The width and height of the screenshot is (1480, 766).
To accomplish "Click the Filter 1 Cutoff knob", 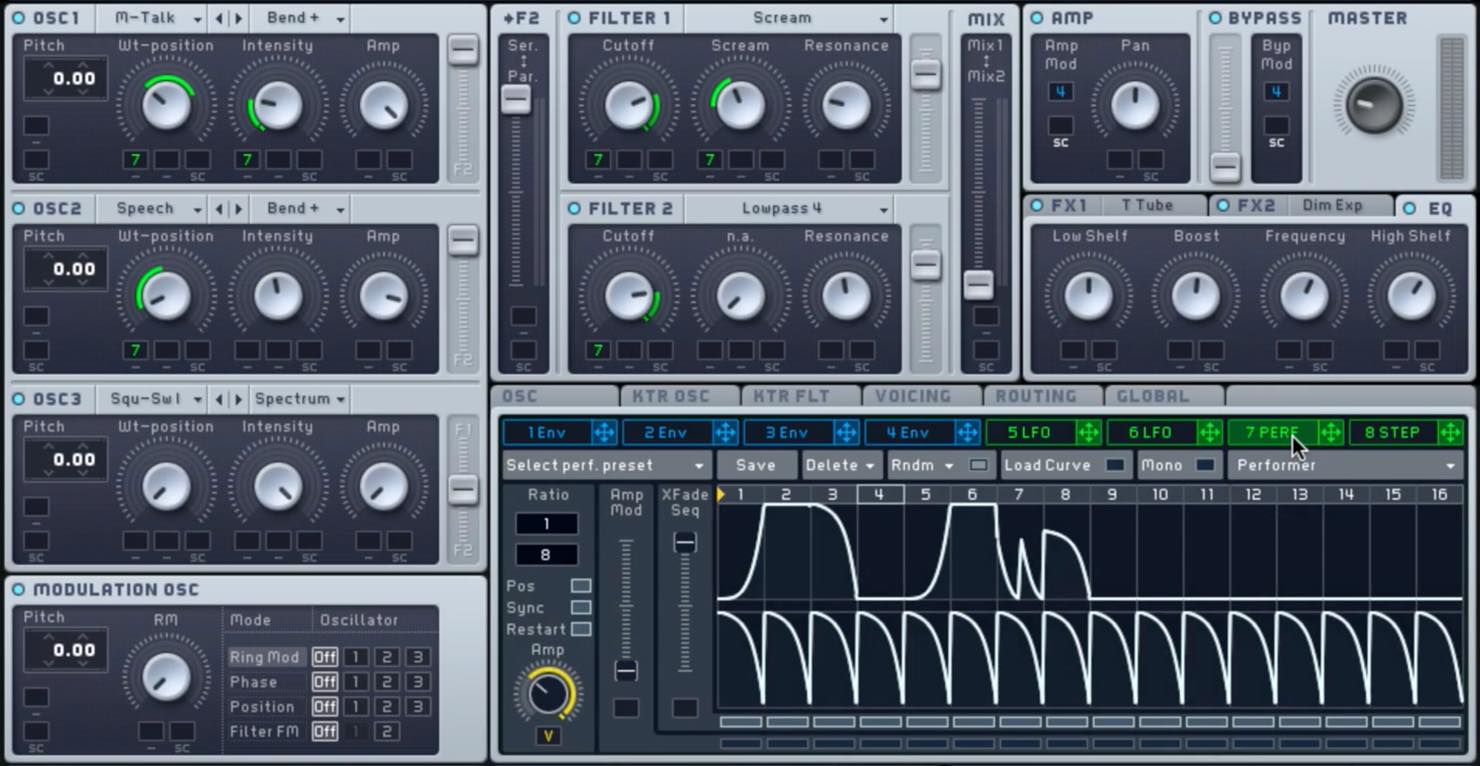I will coord(628,105).
